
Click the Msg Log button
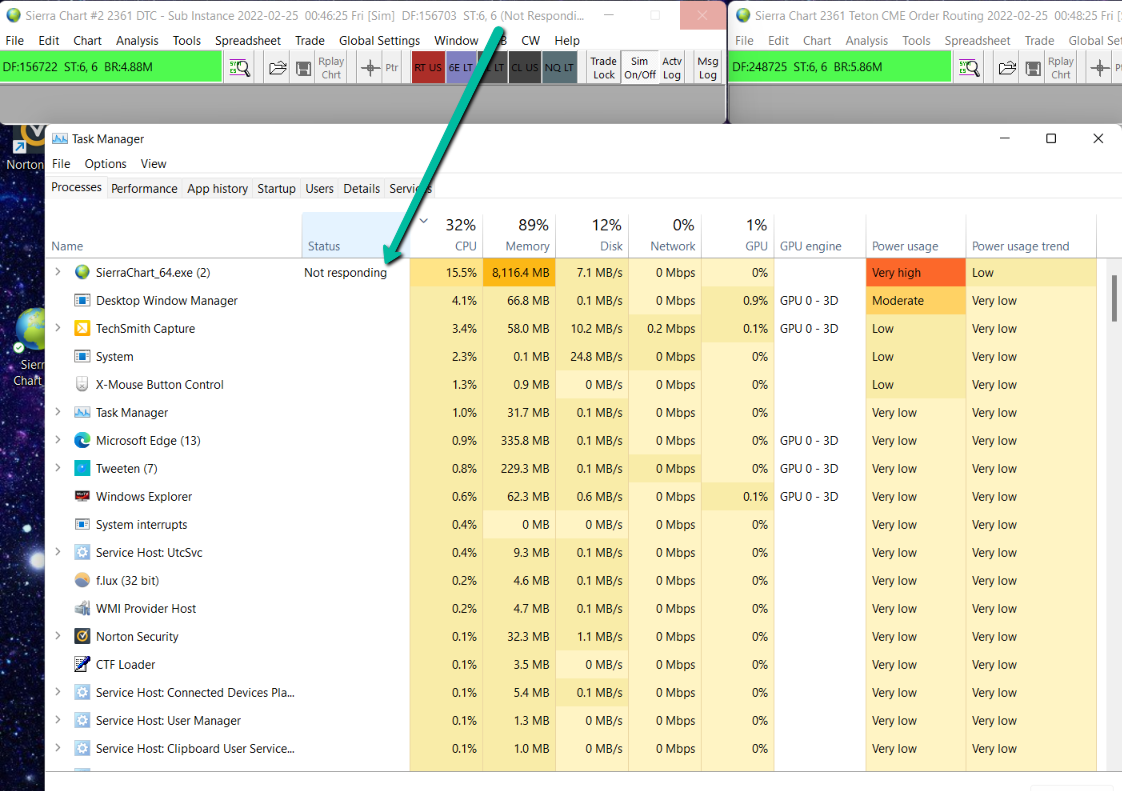pos(707,68)
